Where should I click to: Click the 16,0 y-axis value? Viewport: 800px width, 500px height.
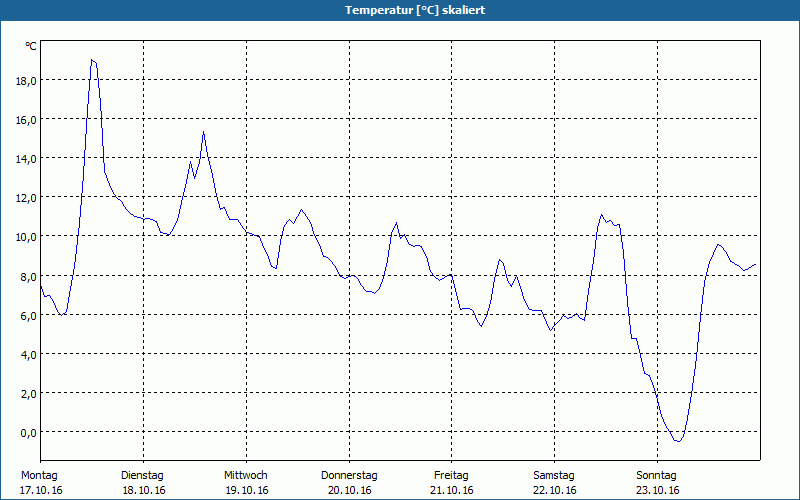26,120
